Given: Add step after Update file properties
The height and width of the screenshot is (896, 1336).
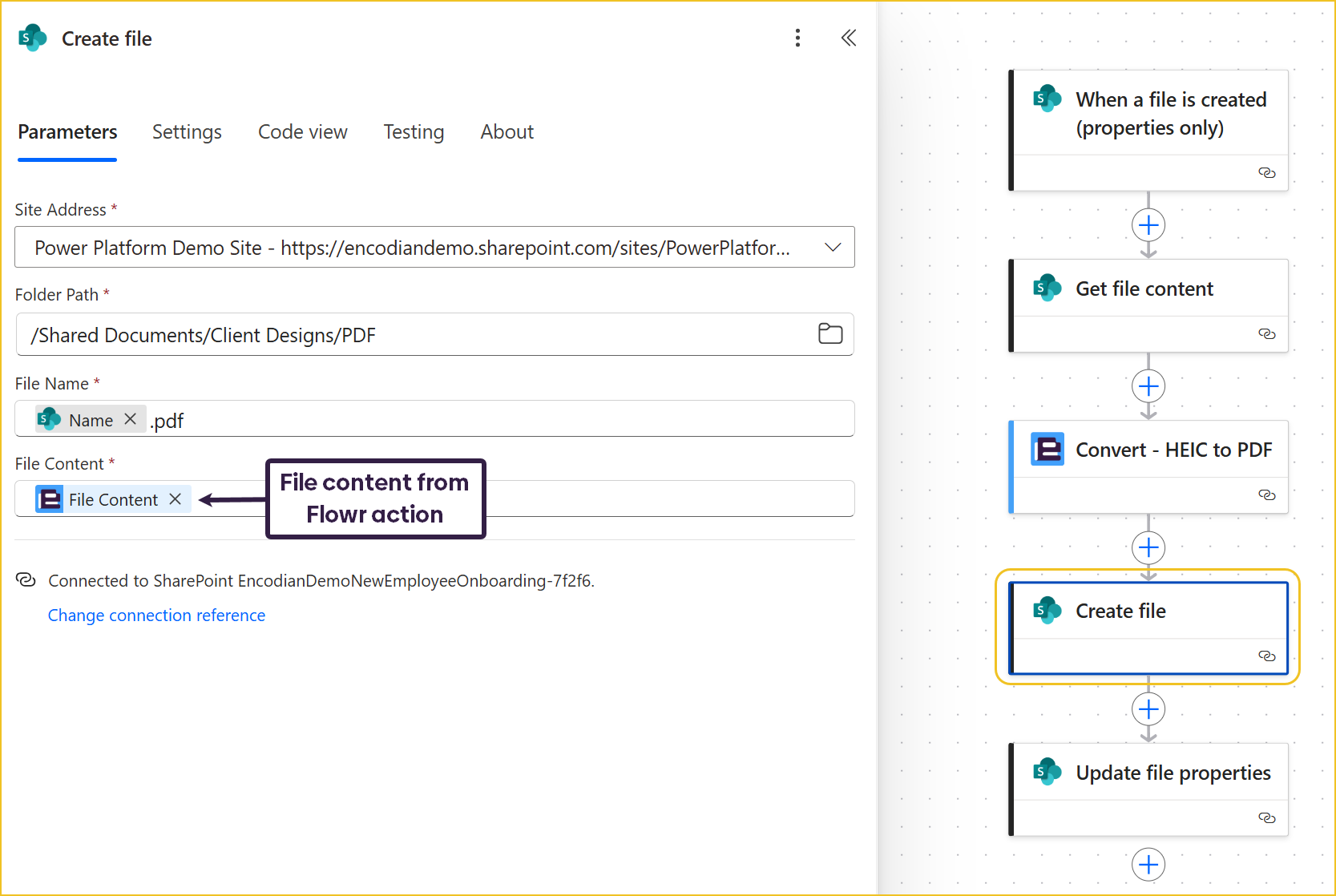Looking at the screenshot, I should tap(1148, 865).
